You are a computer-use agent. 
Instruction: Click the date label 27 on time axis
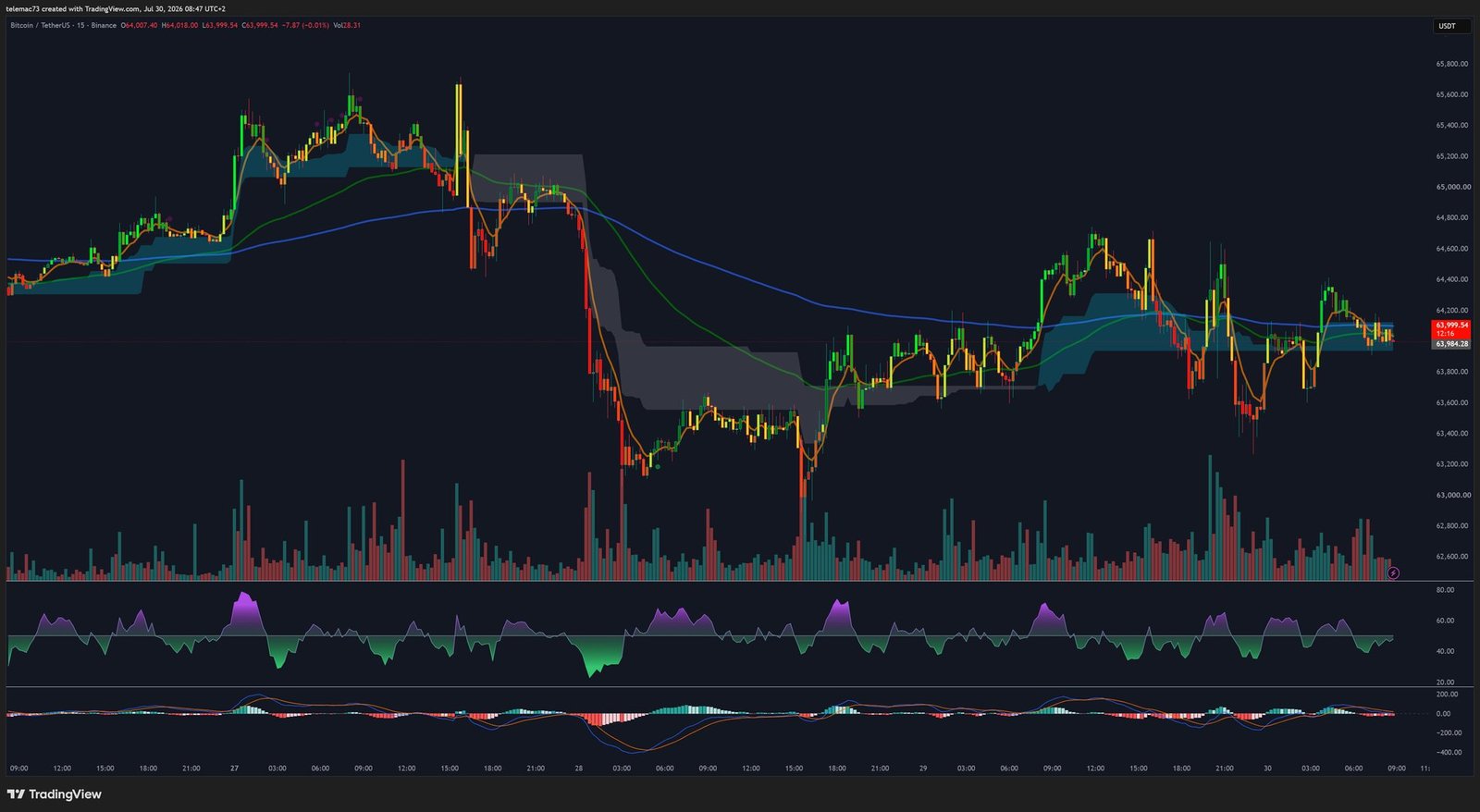point(234,769)
